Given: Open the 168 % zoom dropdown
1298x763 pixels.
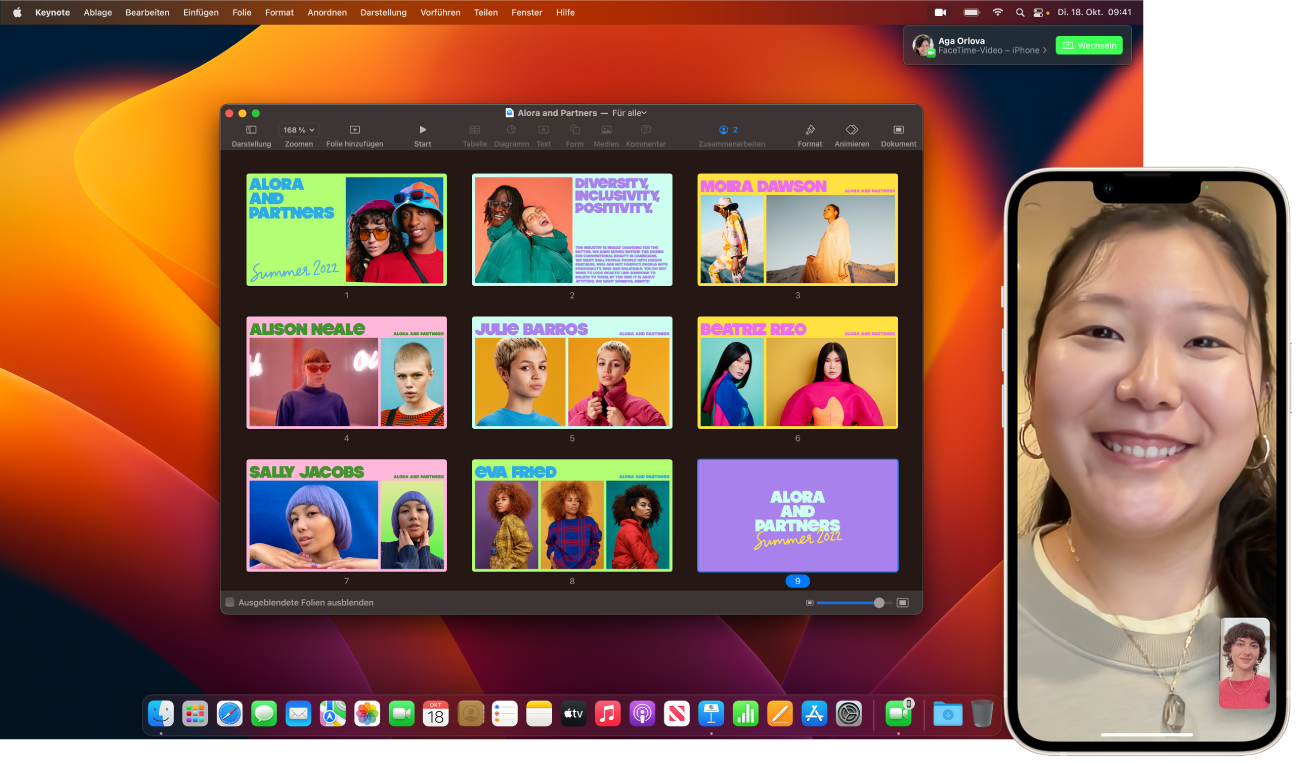Looking at the screenshot, I should [x=298, y=129].
